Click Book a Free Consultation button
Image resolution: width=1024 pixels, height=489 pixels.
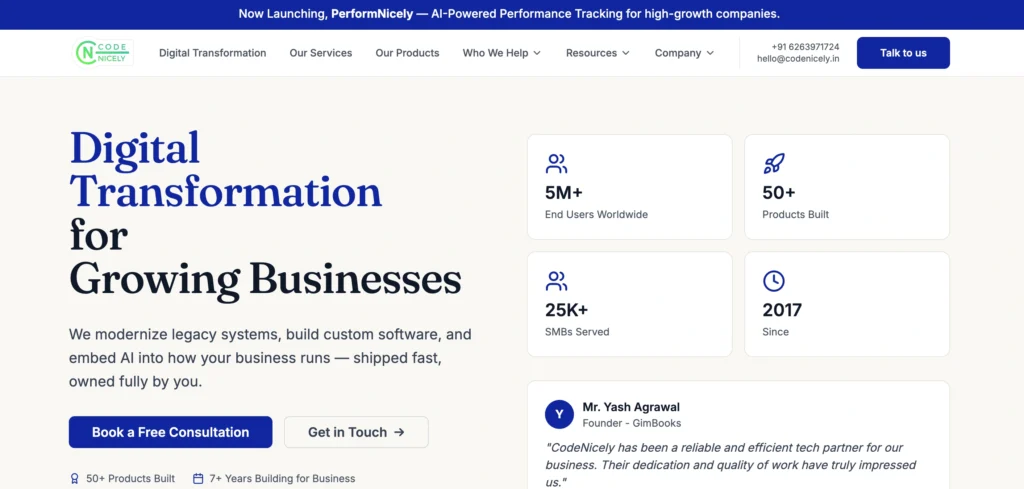[170, 432]
